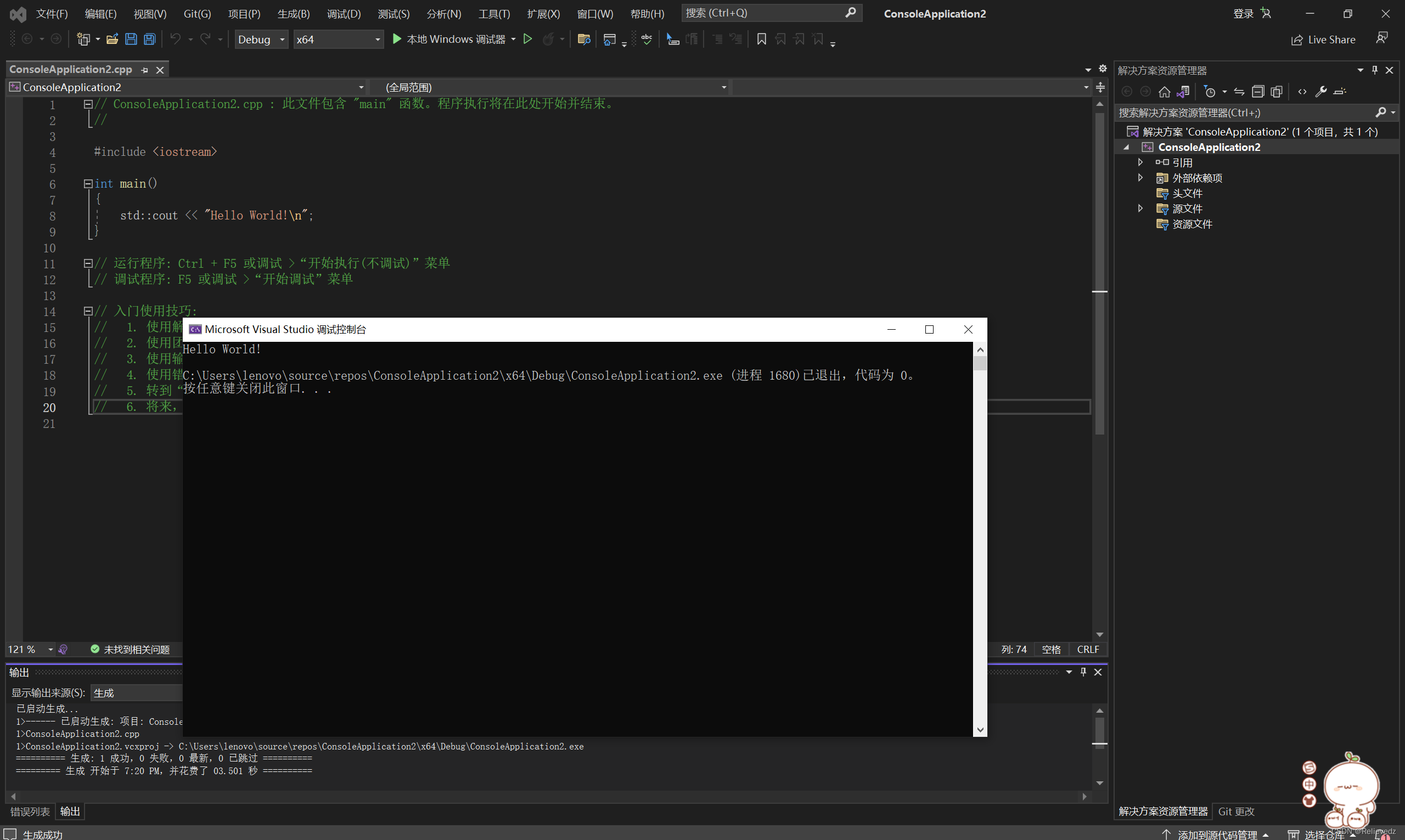Pin the 解决方案资源管理器 panel
This screenshot has height=840, width=1405.
[1374, 70]
